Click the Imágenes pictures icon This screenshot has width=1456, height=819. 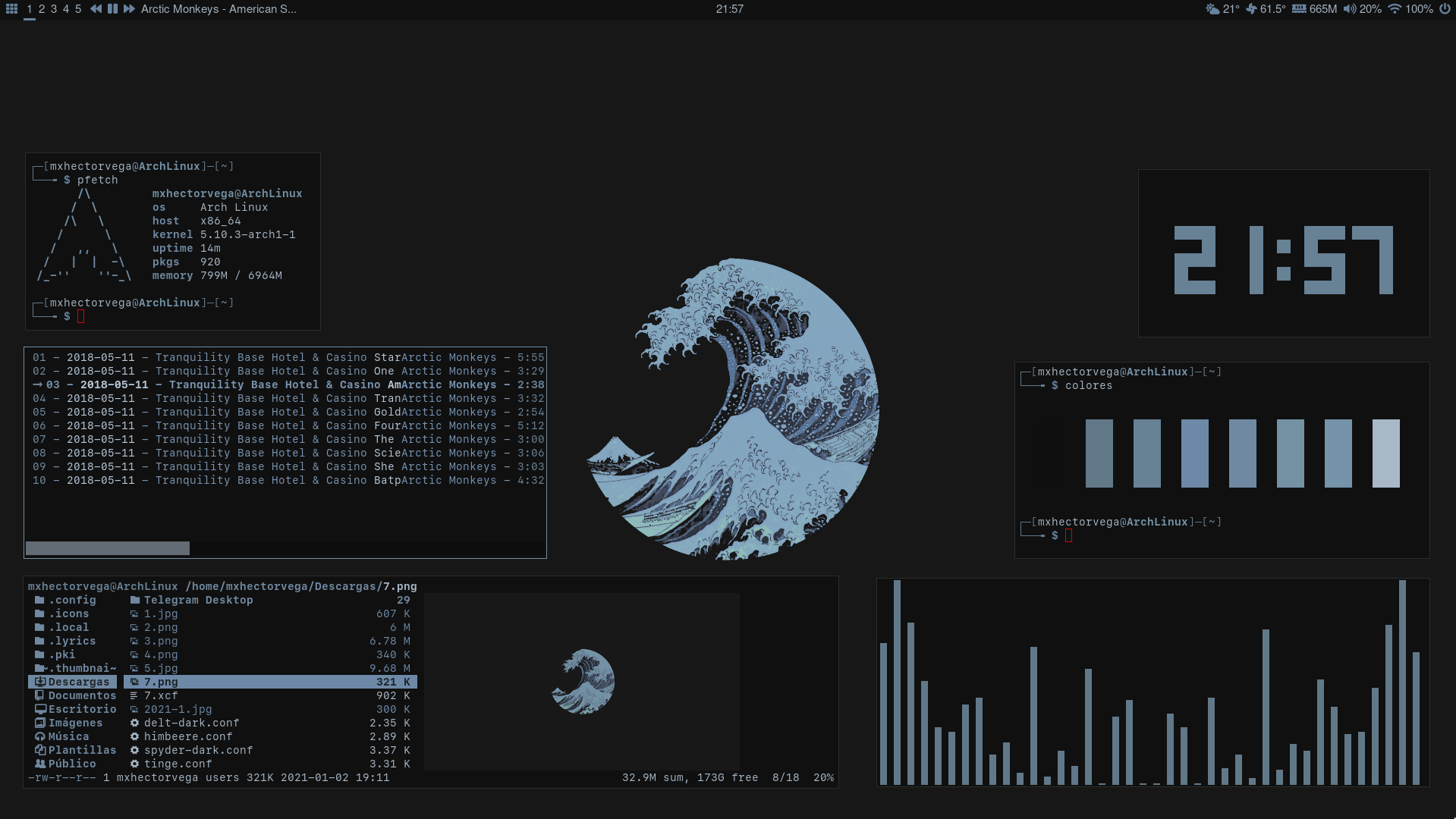(39, 723)
